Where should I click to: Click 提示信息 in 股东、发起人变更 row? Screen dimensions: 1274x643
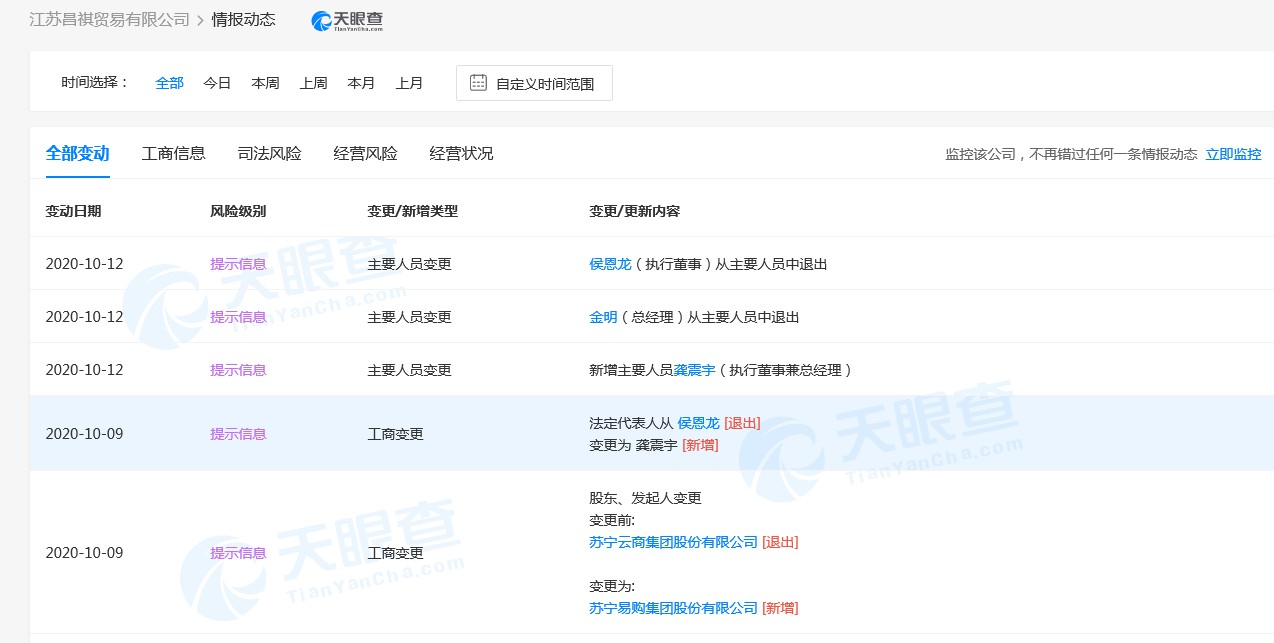[x=238, y=553]
